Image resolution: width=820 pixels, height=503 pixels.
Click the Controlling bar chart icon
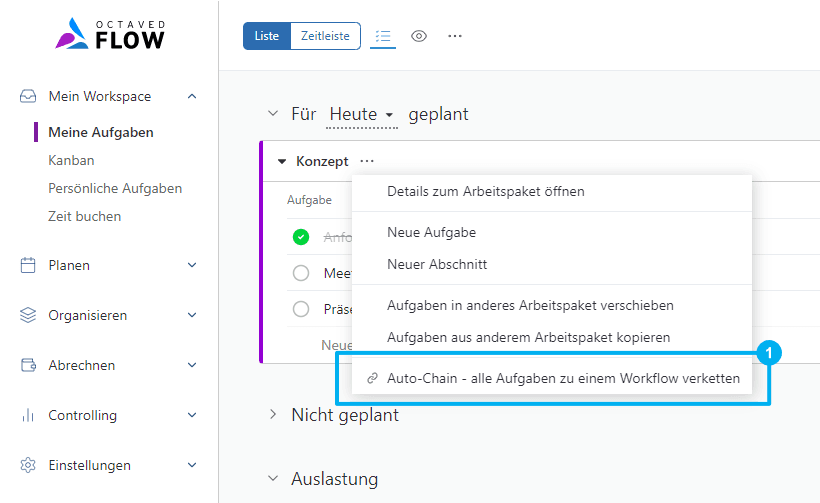tap(28, 416)
